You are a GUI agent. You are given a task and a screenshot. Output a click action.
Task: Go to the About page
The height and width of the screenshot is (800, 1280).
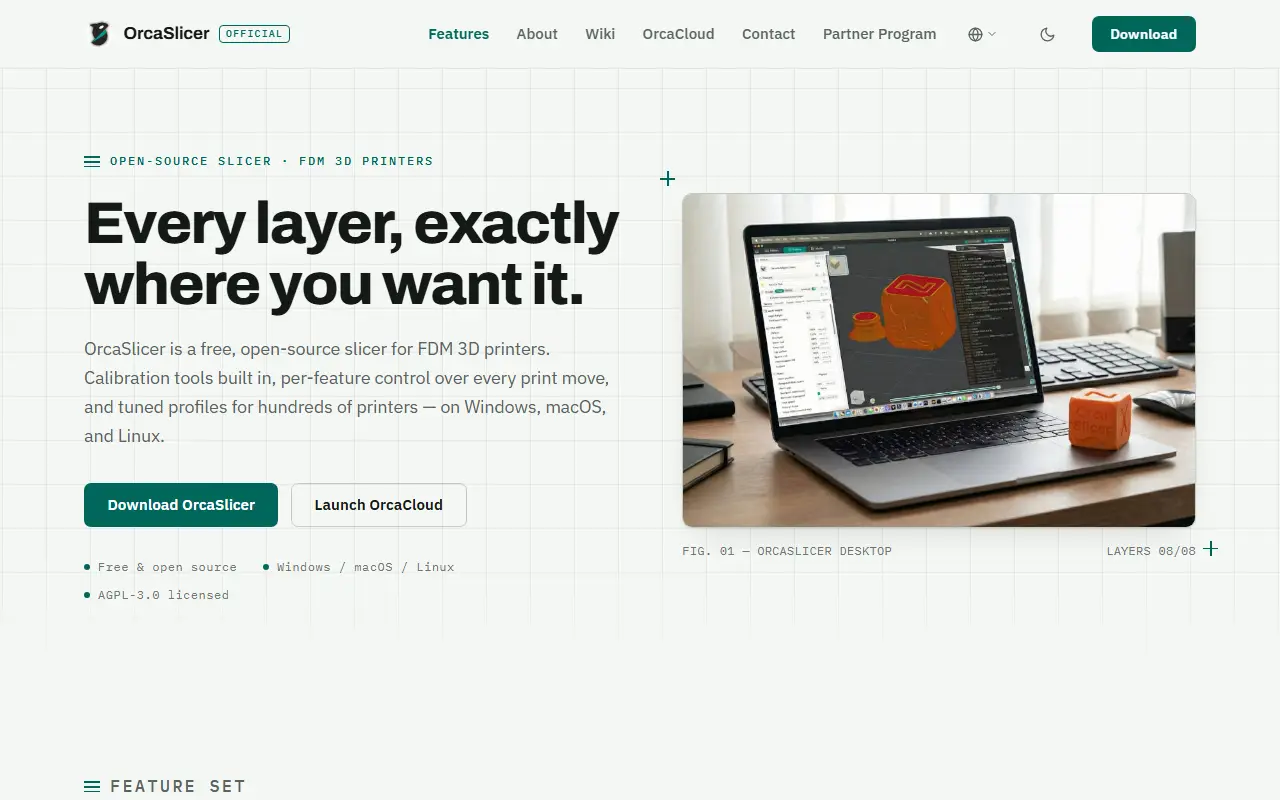point(537,34)
